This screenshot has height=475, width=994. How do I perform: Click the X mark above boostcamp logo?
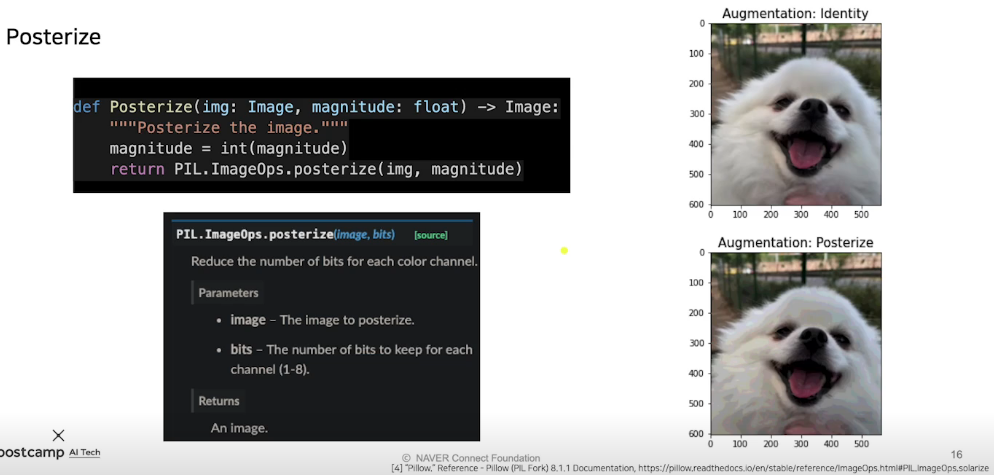pos(58,435)
